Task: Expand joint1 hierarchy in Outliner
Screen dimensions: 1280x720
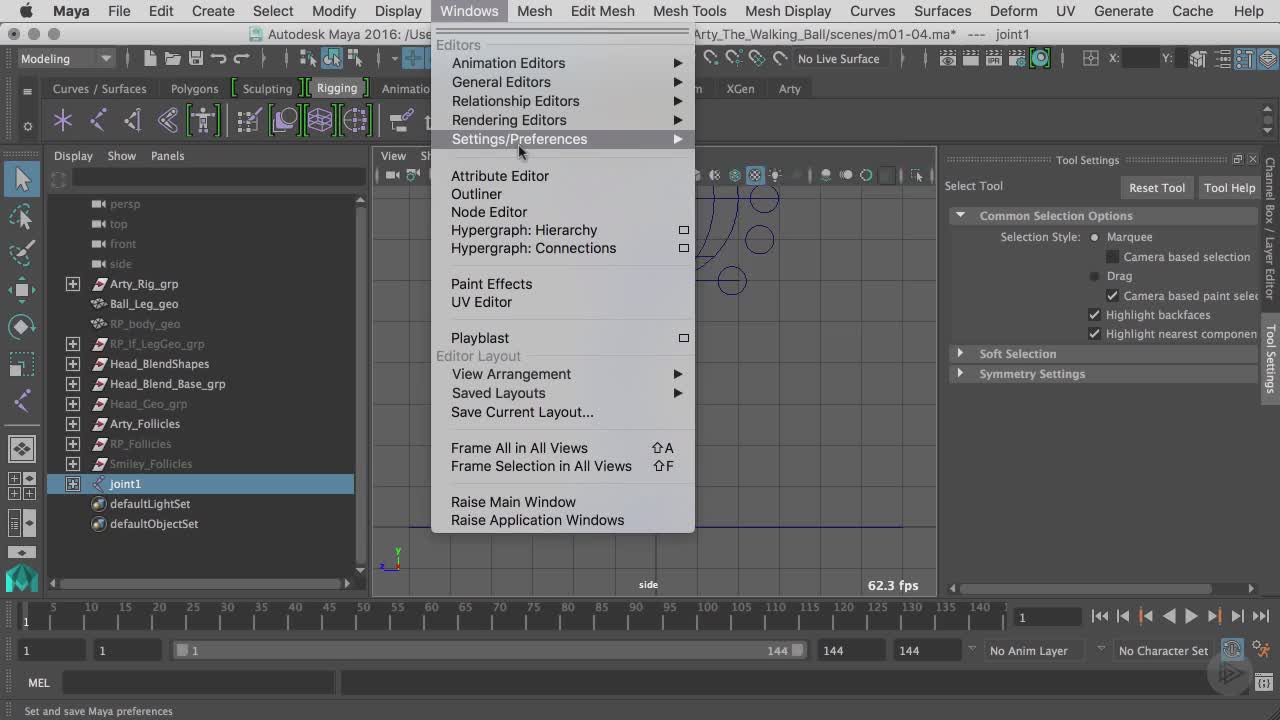Action: (x=73, y=484)
